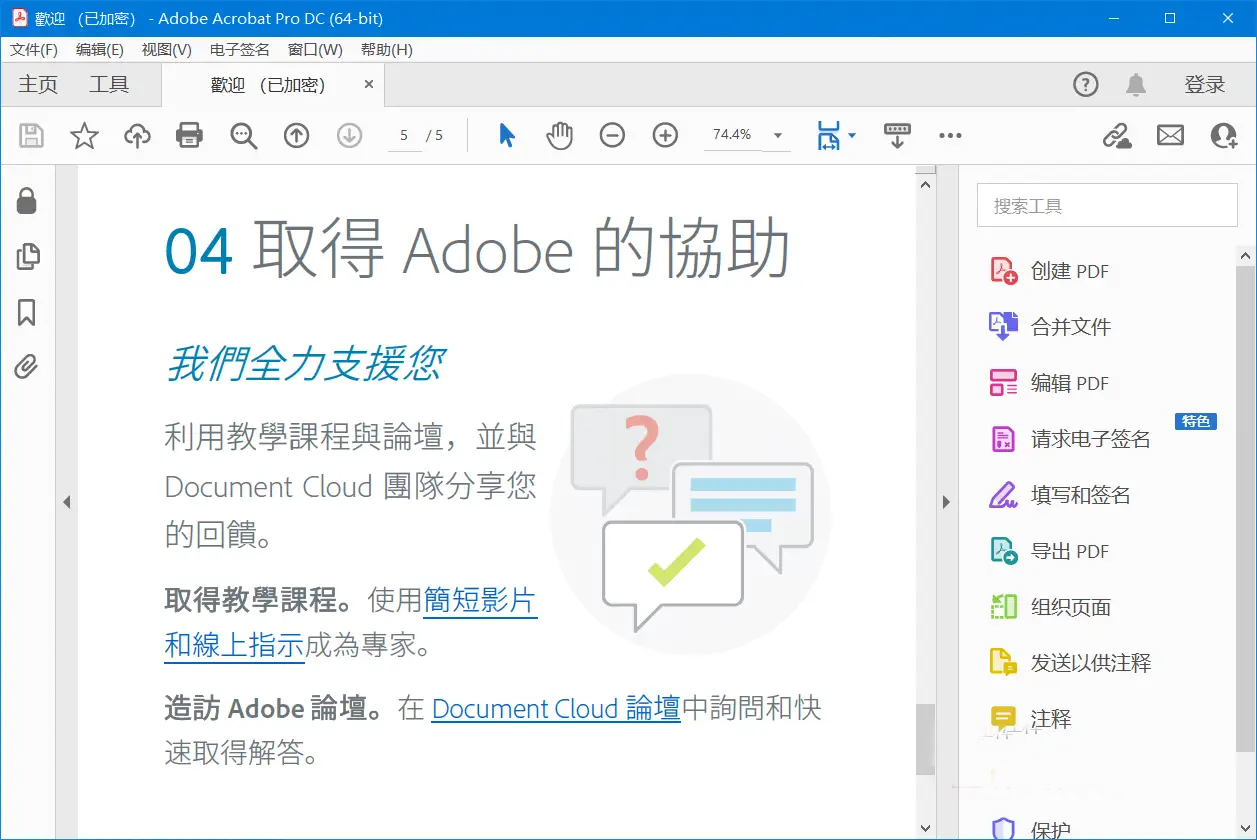
Task: Open the 请求电子签名 tool
Action: point(1070,439)
